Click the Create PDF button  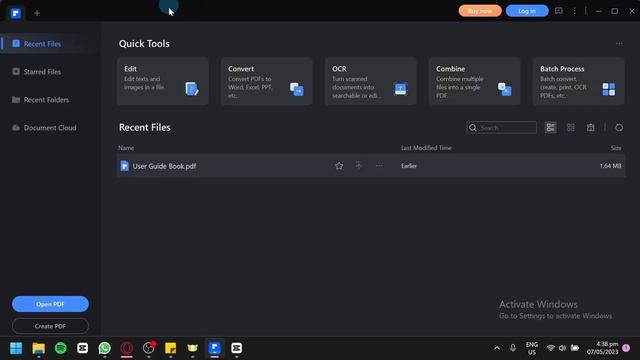coord(50,326)
